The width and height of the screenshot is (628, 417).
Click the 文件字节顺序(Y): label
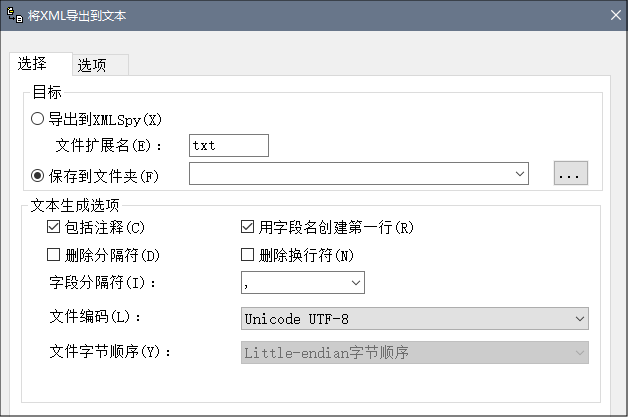[110, 352]
